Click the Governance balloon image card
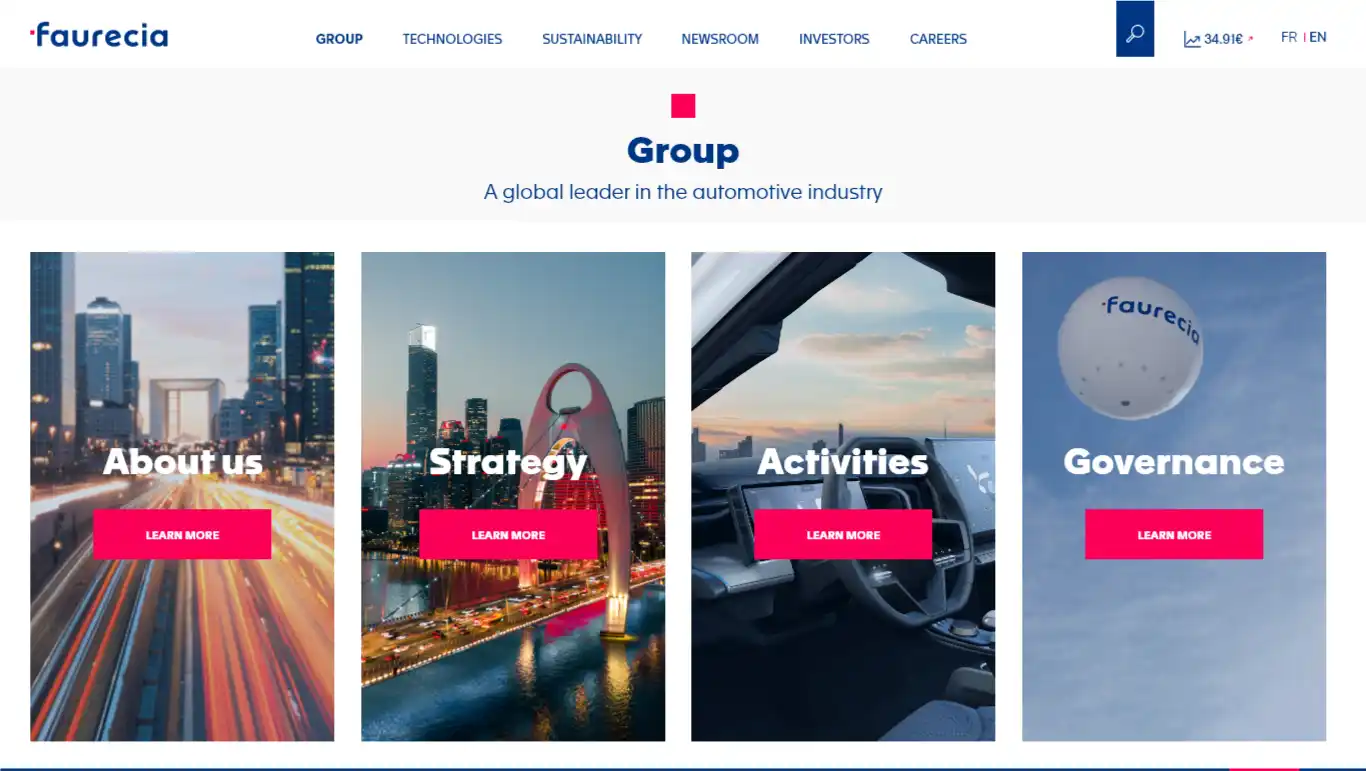The width and height of the screenshot is (1366, 771). pos(1174,496)
